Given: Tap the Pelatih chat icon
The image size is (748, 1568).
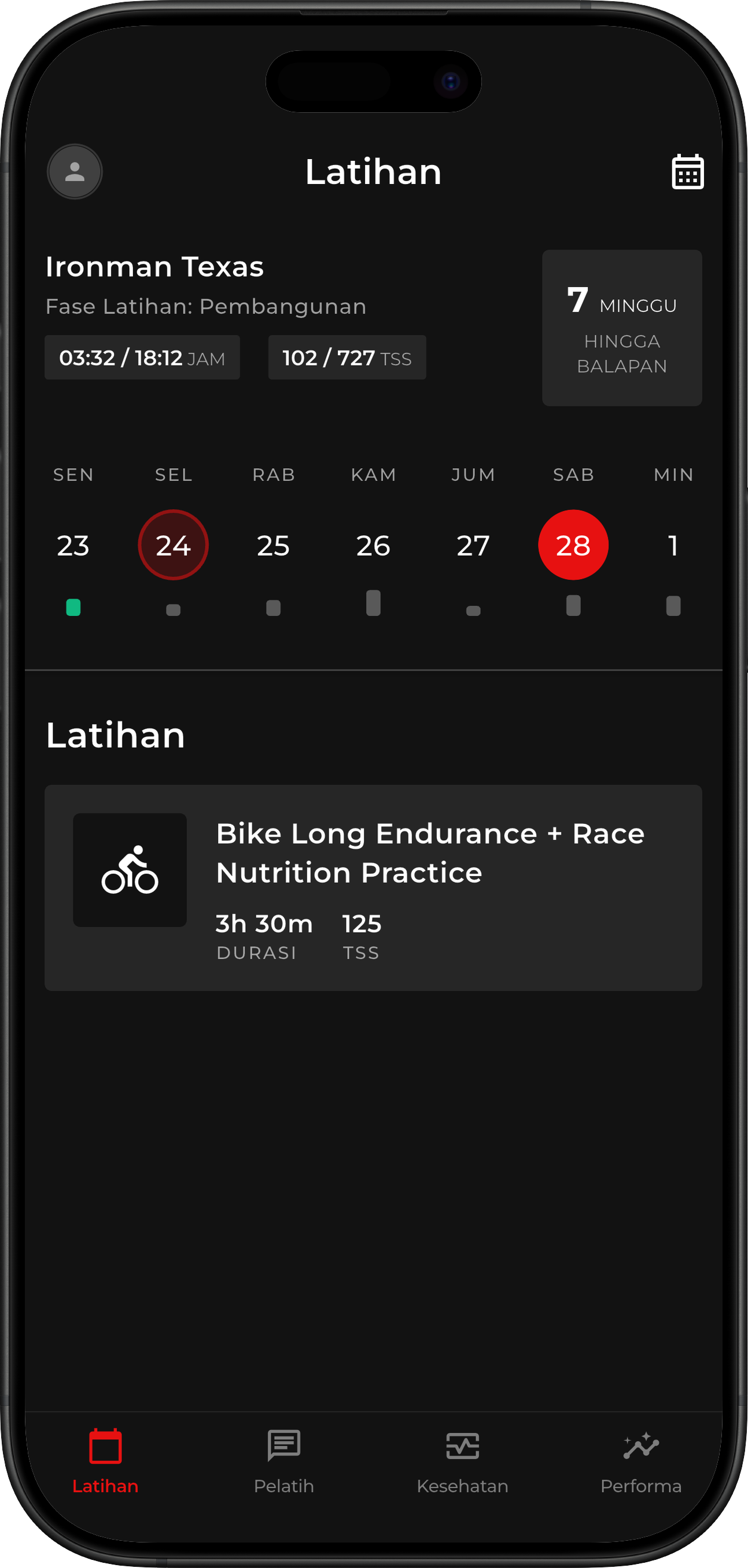Looking at the screenshot, I should pos(283,1446).
